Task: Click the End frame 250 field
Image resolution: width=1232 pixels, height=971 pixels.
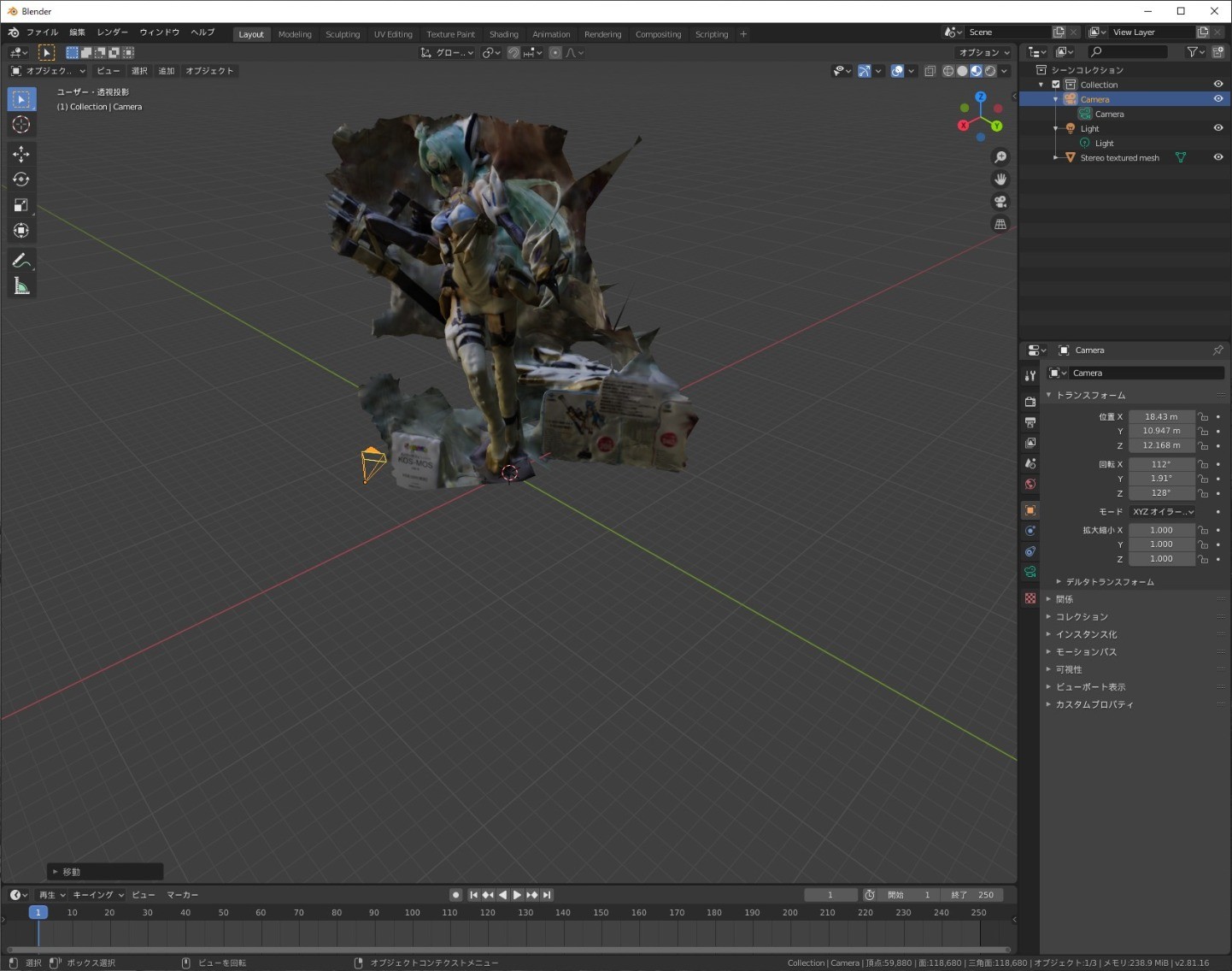Action: tap(972, 895)
